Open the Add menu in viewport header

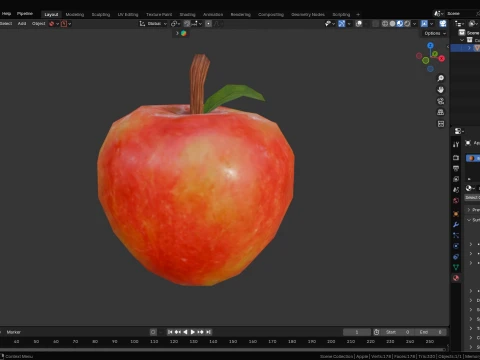(x=22, y=24)
